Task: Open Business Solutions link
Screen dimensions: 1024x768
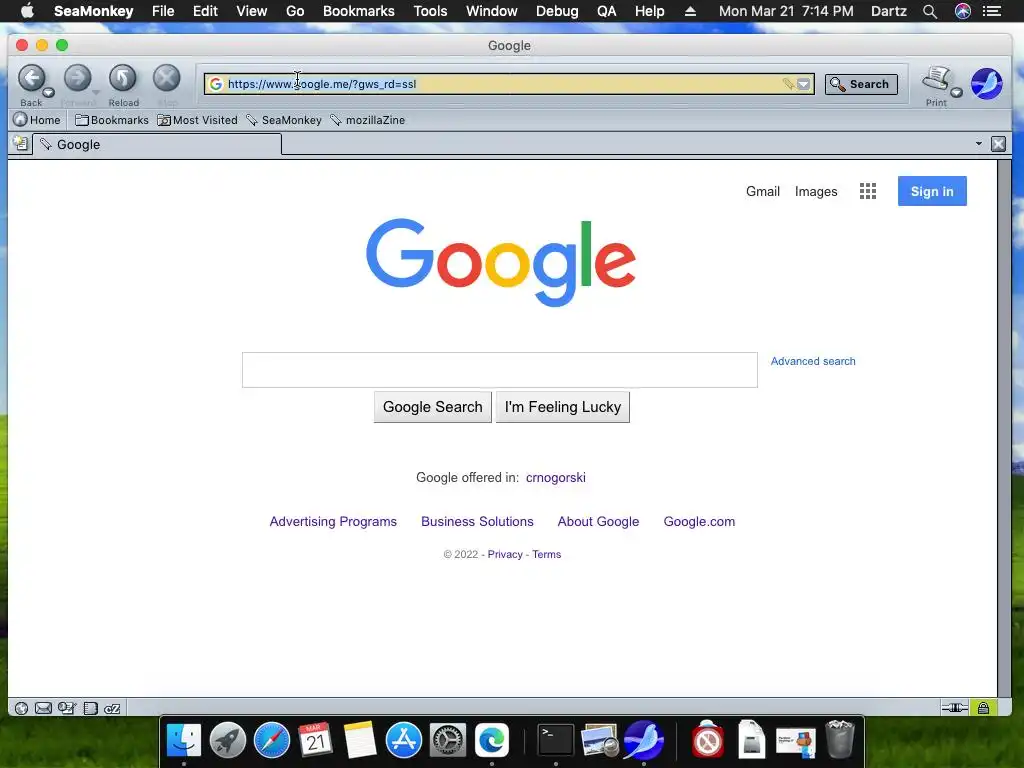Action: (x=477, y=521)
